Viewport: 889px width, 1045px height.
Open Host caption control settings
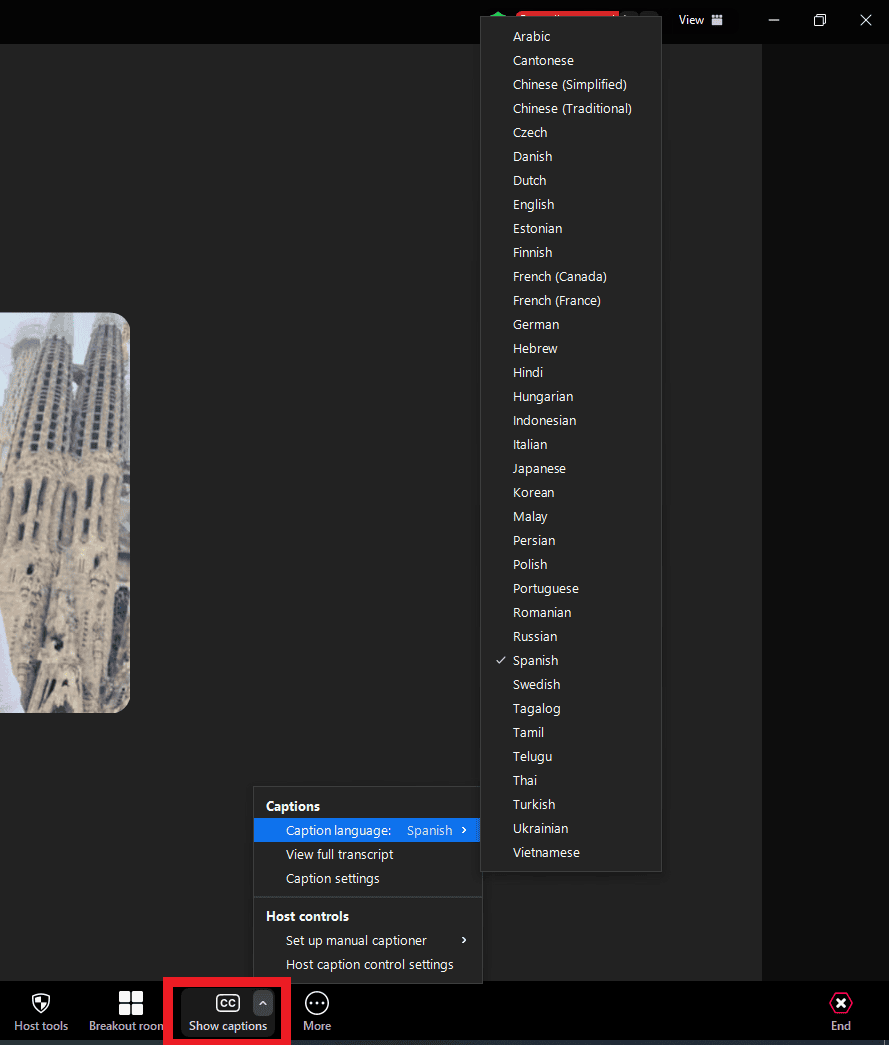click(369, 965)
